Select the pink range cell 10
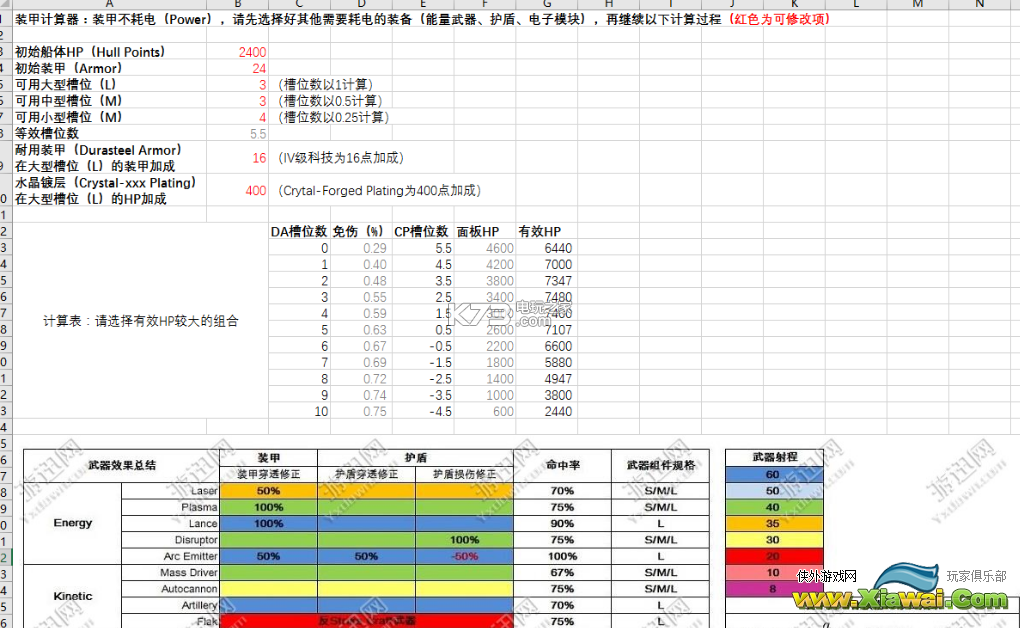The height and width of the screenshot is (628, 1020). (774, 573)
